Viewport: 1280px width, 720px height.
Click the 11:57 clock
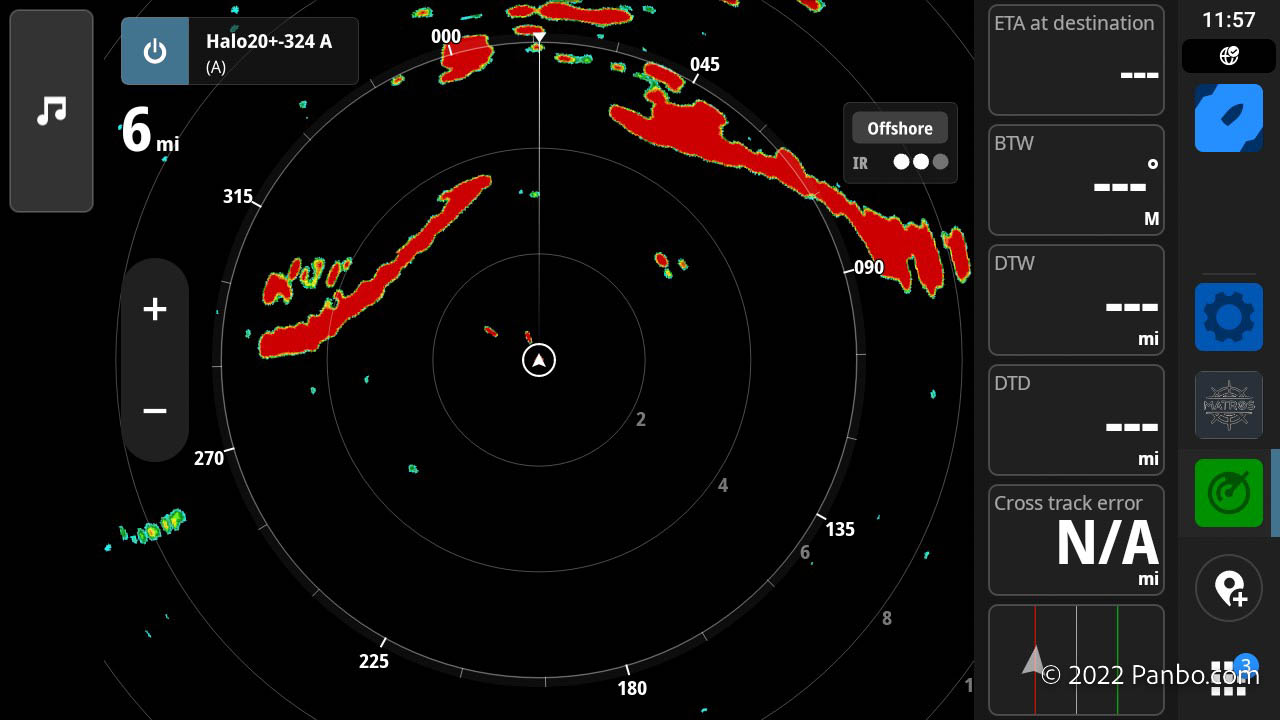pos(1229,20)
